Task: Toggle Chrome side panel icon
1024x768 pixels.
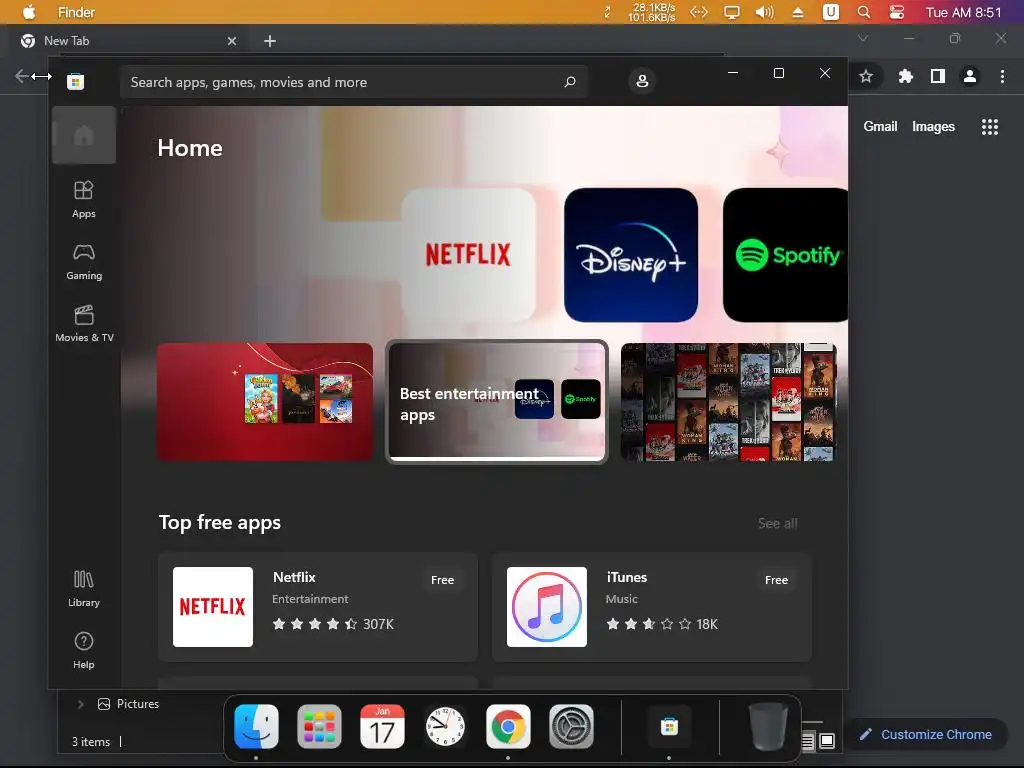Action: (938, 76)
